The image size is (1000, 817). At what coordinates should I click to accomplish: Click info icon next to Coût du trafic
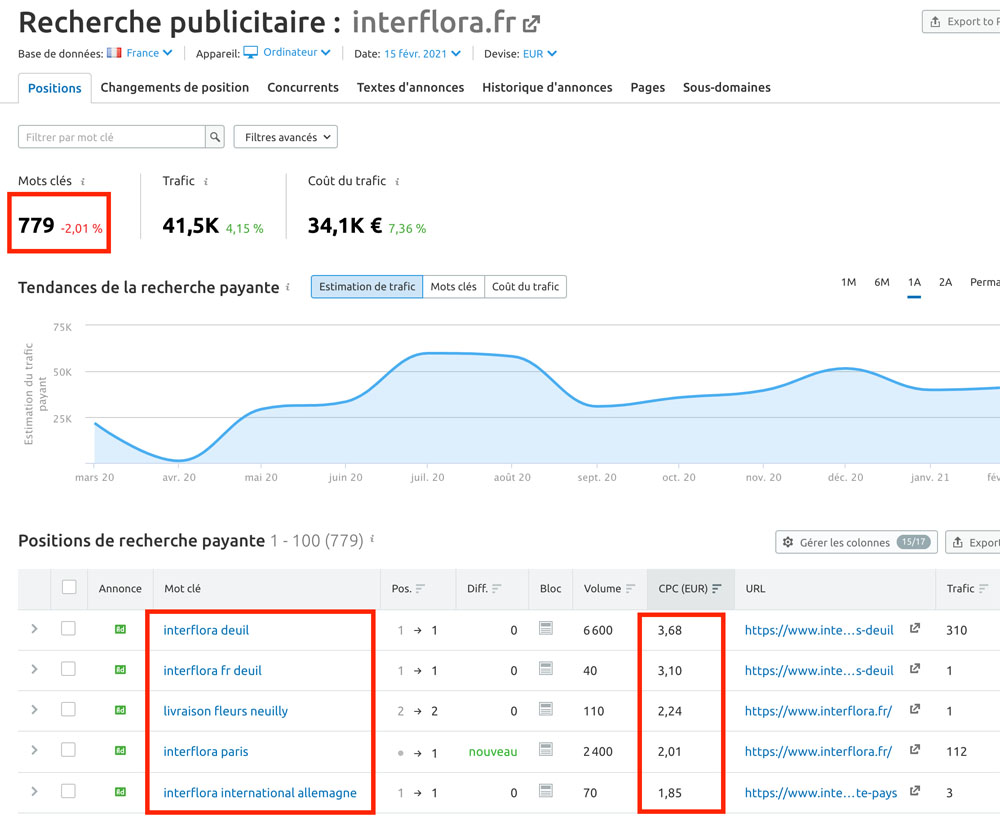pyautogui.click(x=397, y=182)
